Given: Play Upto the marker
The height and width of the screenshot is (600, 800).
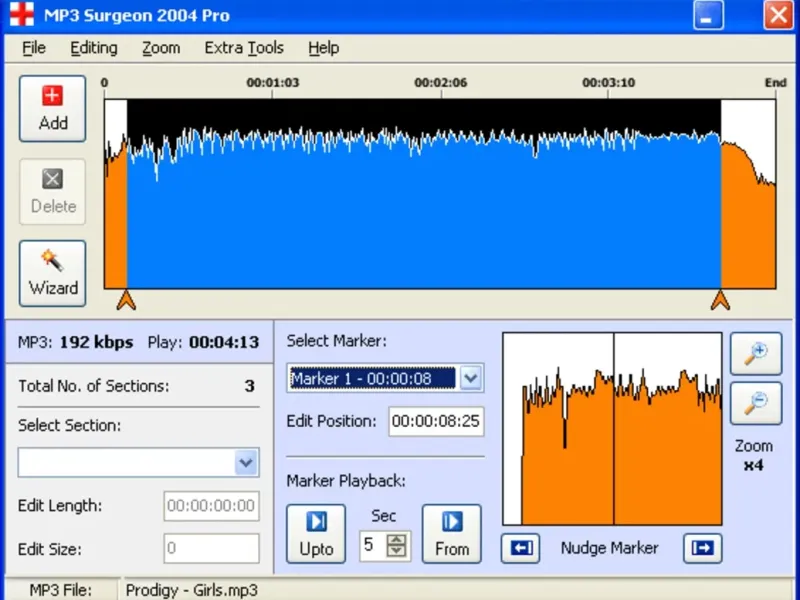Looking at the screenshot, I should click(316, 534).
